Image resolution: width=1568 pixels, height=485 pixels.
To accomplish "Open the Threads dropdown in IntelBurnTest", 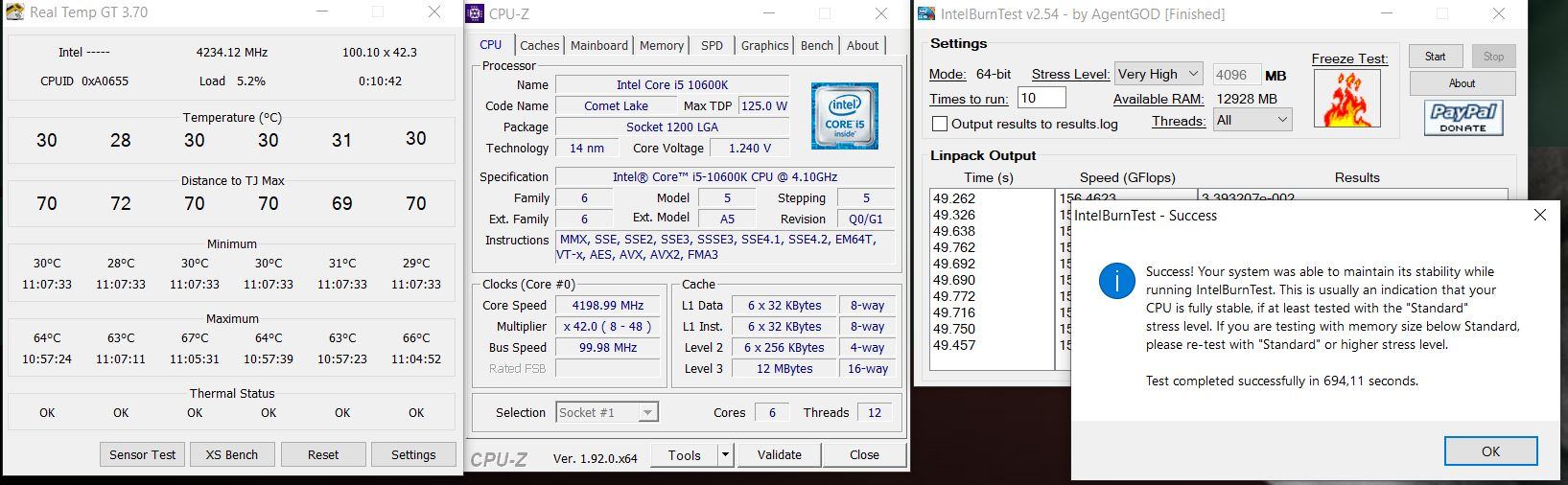I will [x=1252, y=120].
